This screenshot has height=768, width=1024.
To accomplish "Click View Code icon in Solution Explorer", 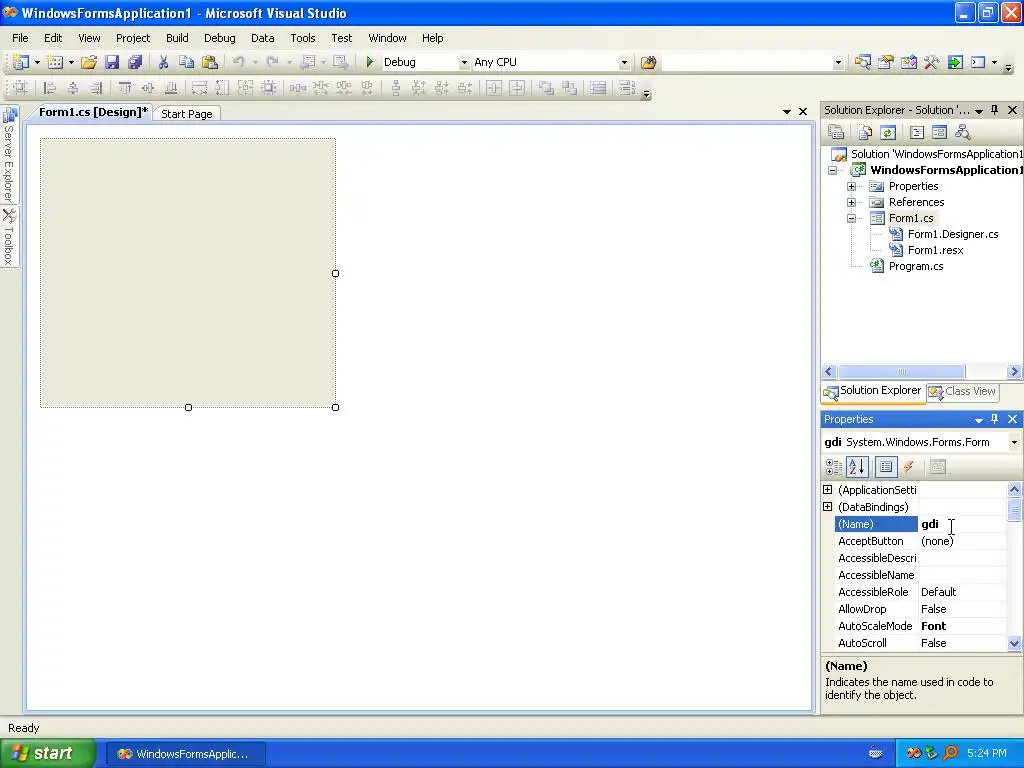I will pos(917,133).
